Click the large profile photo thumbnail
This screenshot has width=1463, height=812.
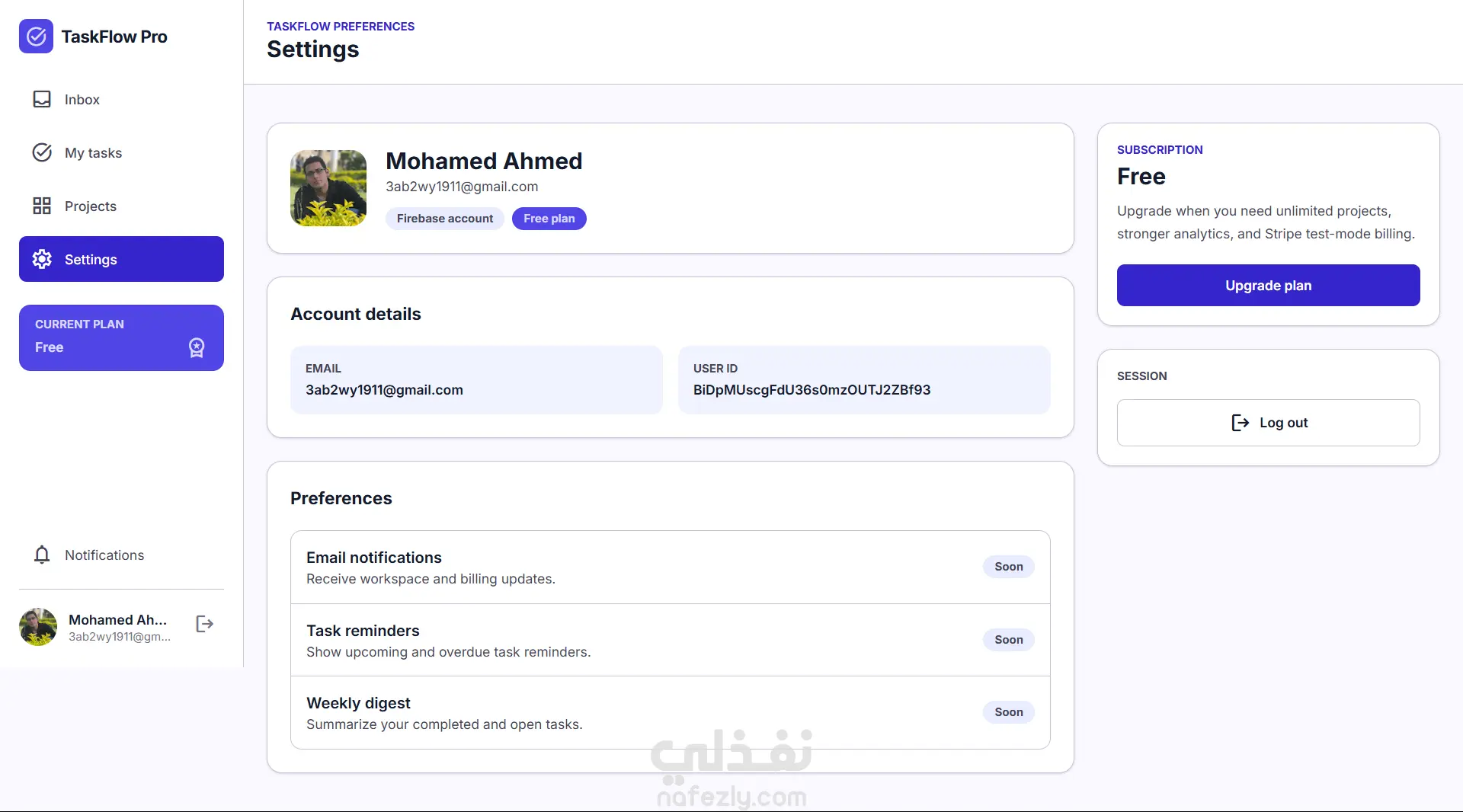(328, 188)
